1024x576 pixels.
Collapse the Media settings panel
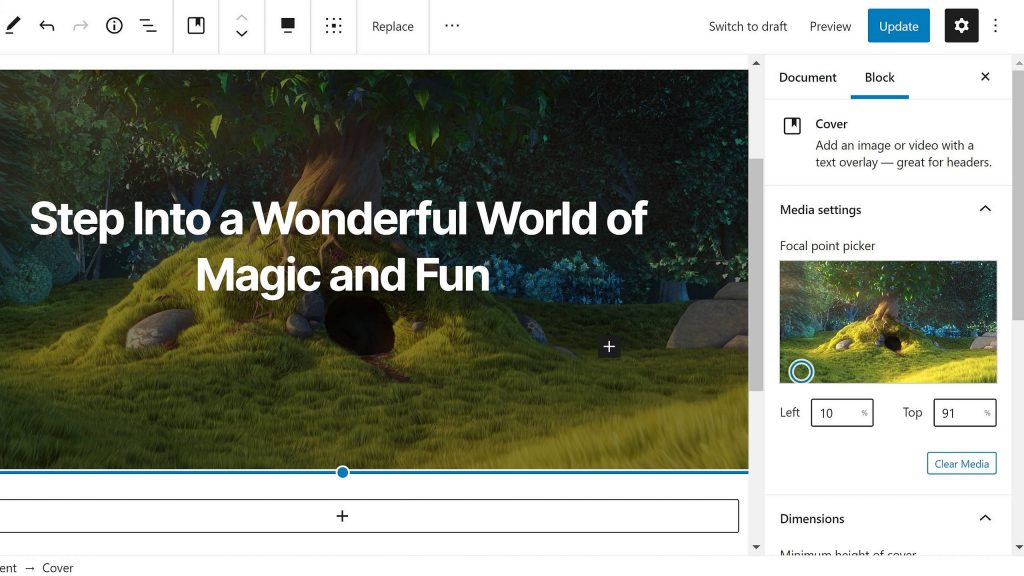[984, 209]
